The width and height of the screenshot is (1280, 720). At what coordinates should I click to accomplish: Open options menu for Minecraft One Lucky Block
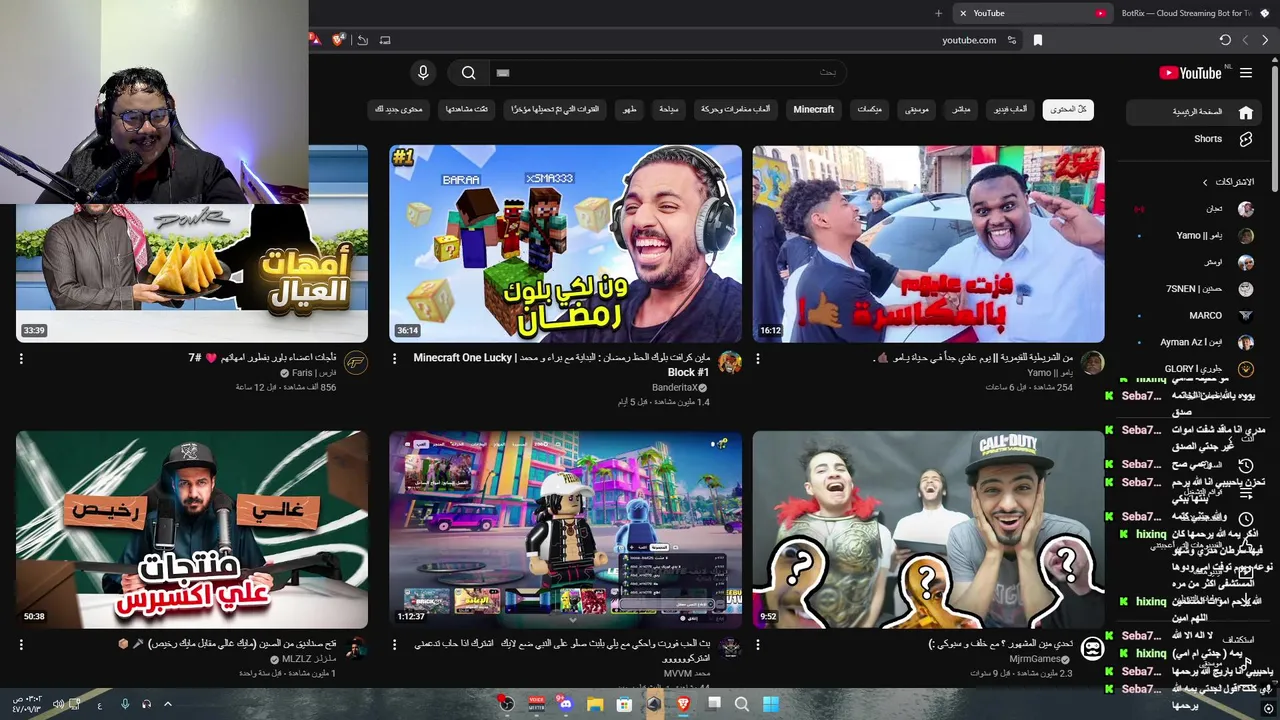point(394,358)
